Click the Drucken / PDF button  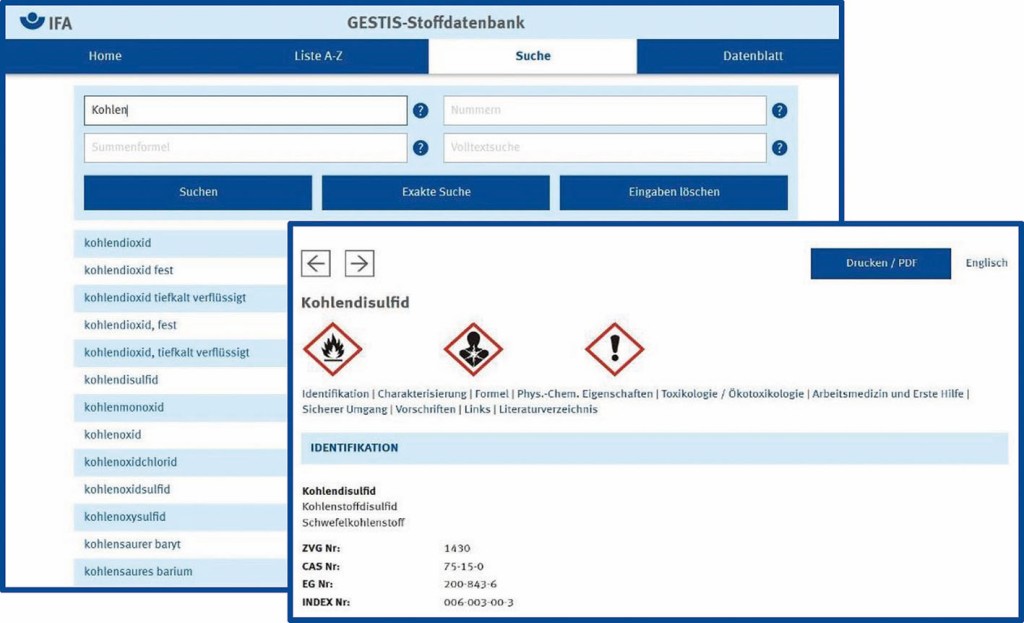881,263
